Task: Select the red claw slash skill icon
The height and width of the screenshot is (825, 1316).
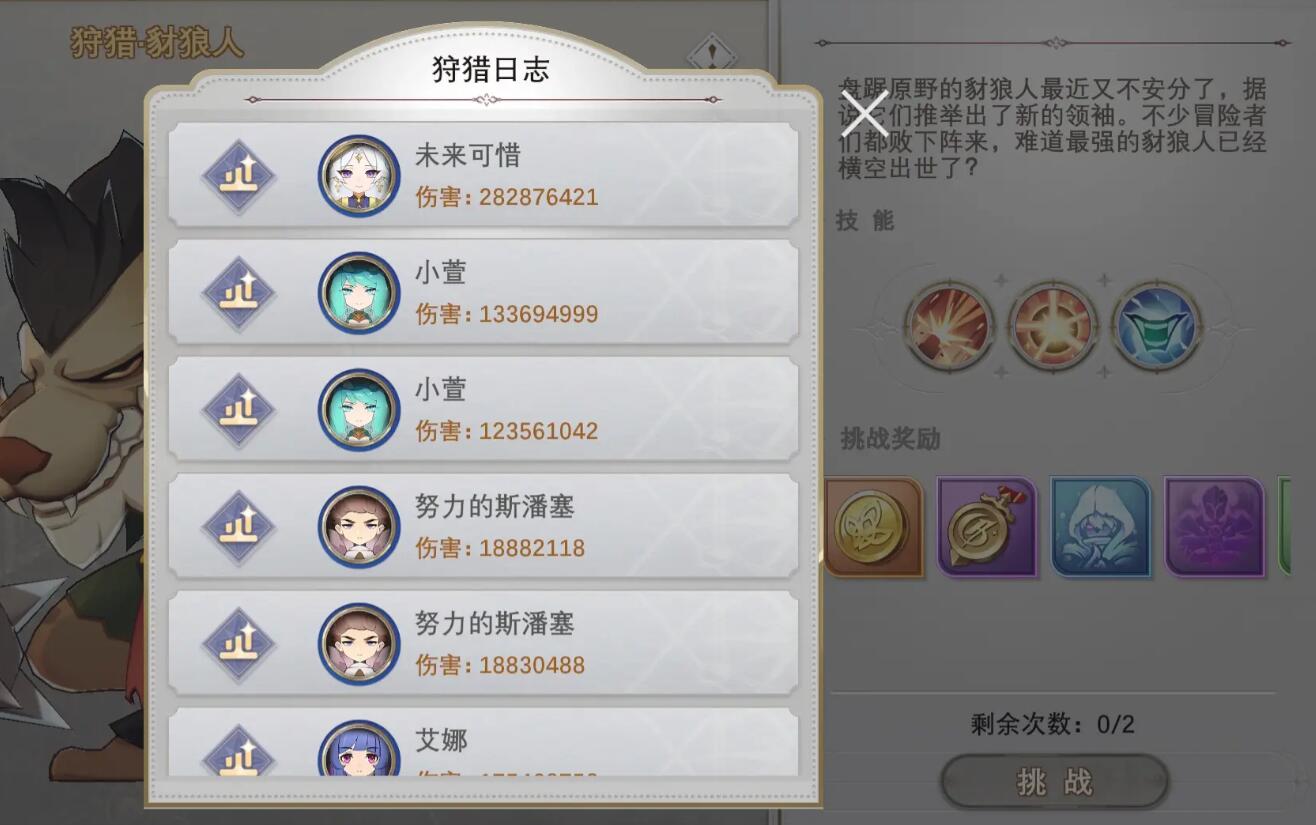Action: pyautogui.click(x=949, y=326)
